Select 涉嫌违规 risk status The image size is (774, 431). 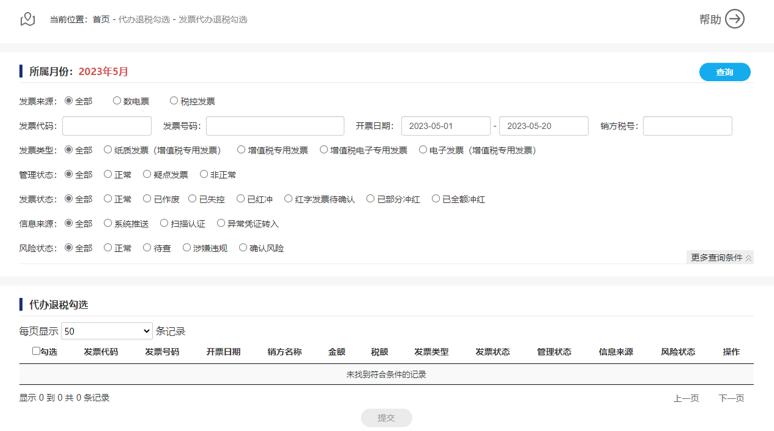186,247
